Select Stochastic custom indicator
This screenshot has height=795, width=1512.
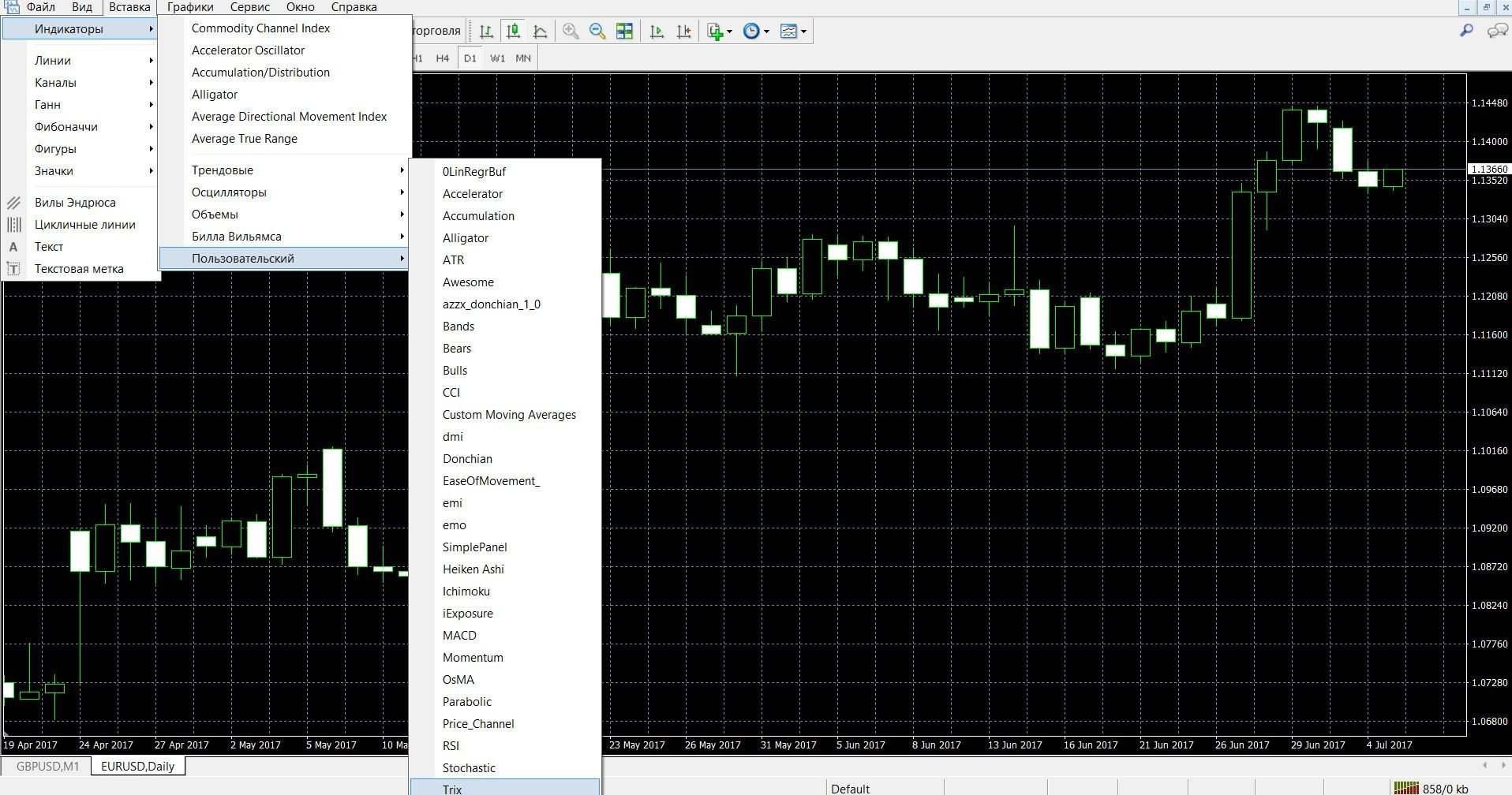coord(505,768)
